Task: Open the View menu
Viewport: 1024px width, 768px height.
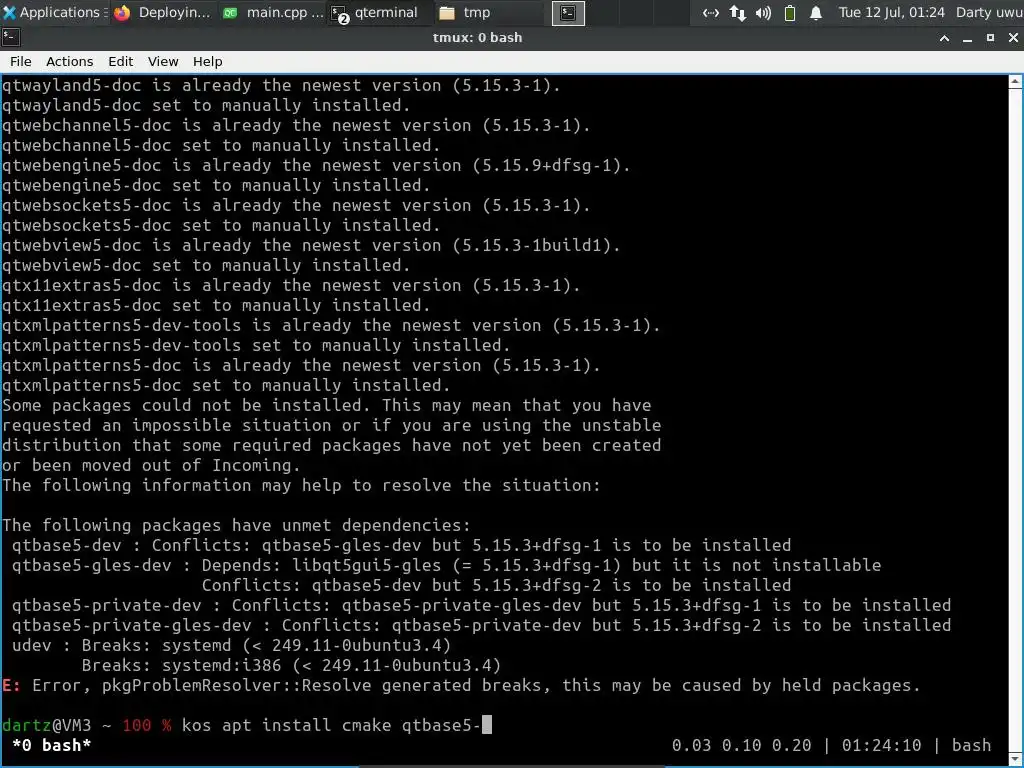Action: tap(163, 61)
